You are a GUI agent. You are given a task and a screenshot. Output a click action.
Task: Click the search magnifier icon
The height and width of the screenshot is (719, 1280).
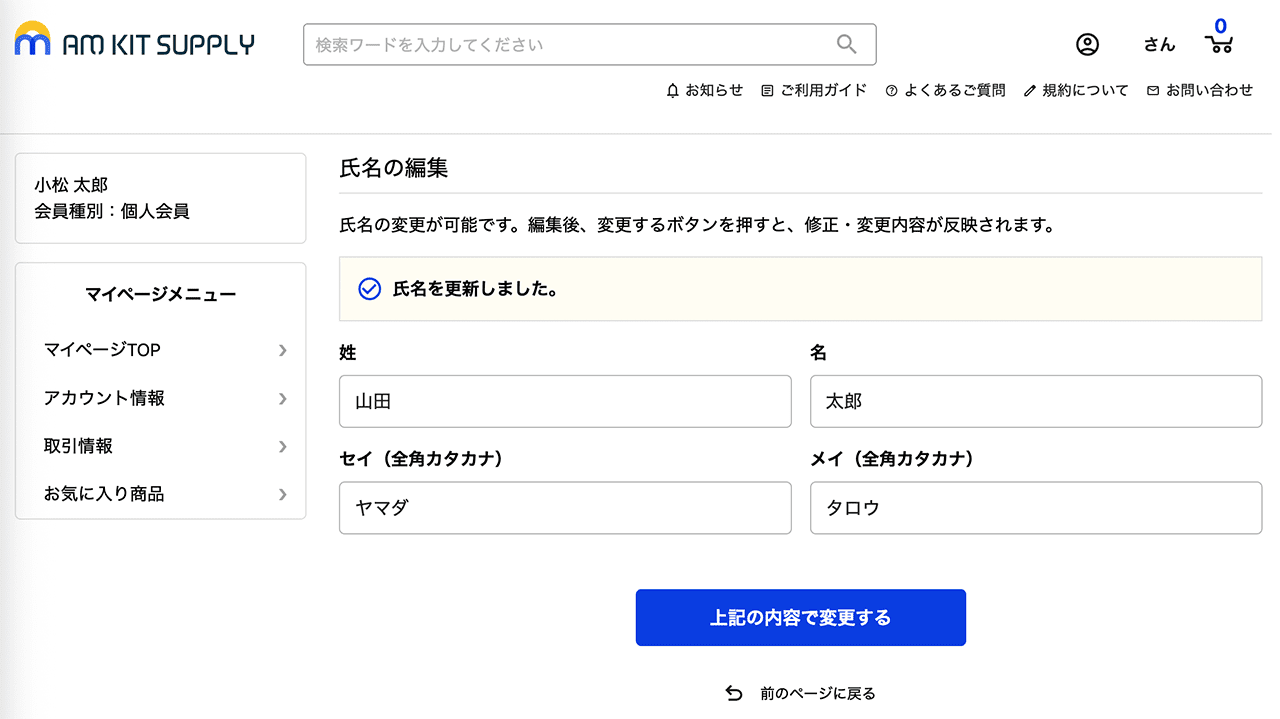(x=846, y=44)
